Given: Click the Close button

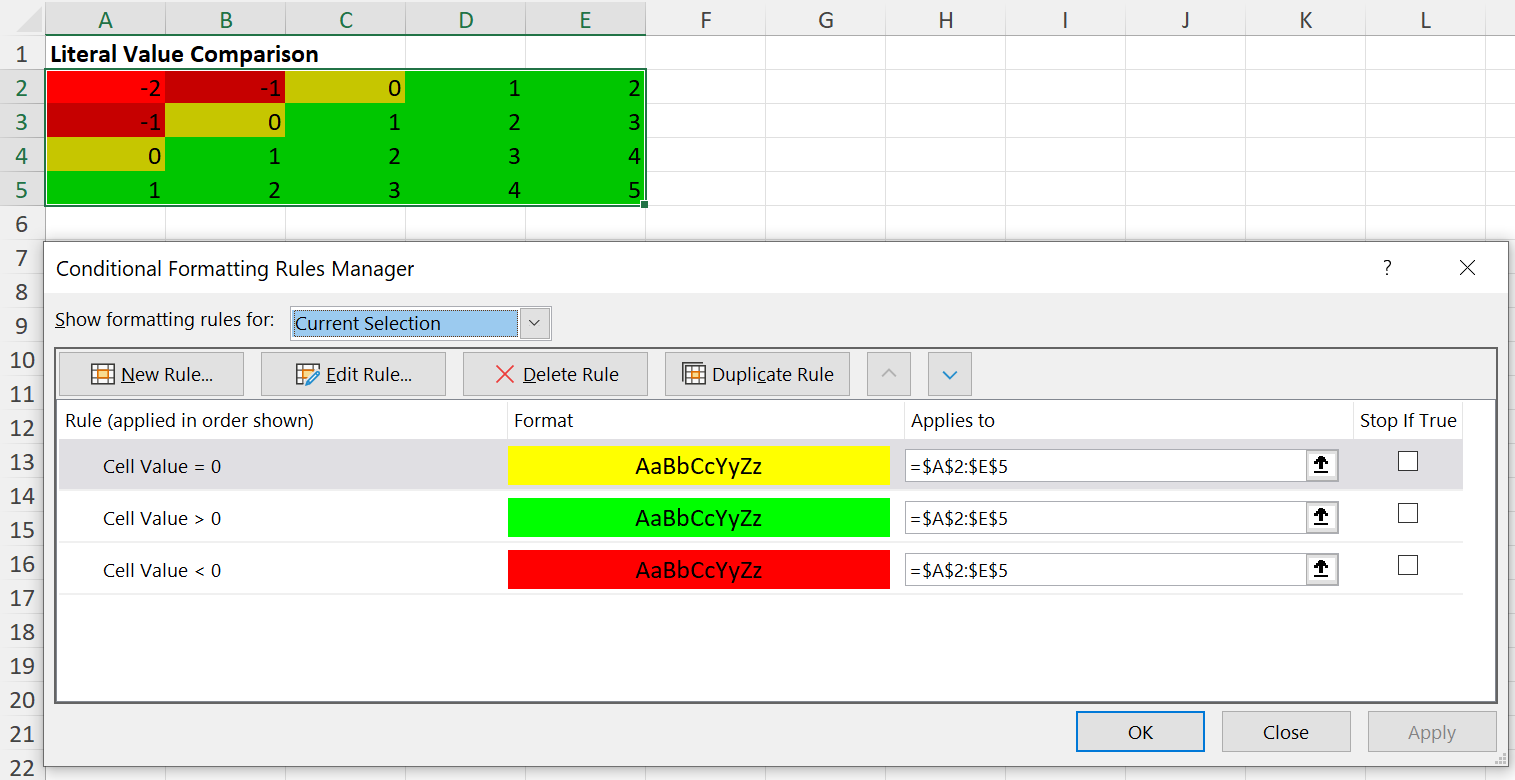Looking at the screenshot, I should (x=1286, y=731).
